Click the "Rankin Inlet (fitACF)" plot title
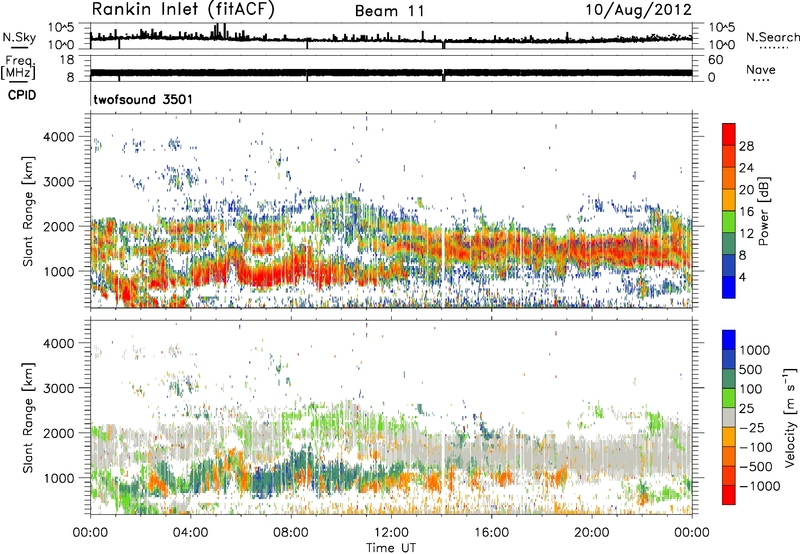The width and height of the screenshot is (800, 554). tap(183, 10)
